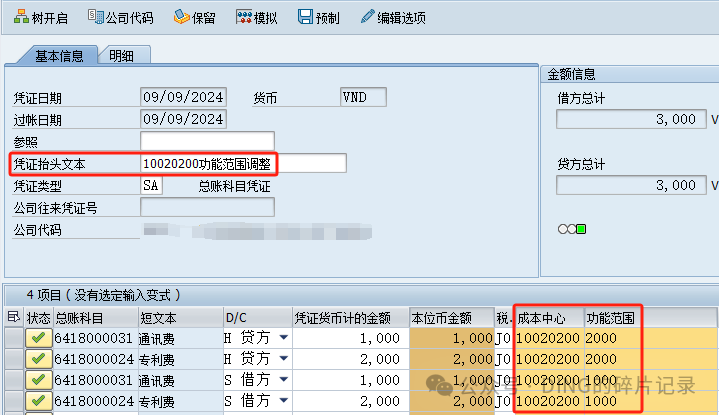Click amount 1,000 in 通讯费 贷方 row
The height and width of the screenshot is (415, 719).
tap(380, 338)
